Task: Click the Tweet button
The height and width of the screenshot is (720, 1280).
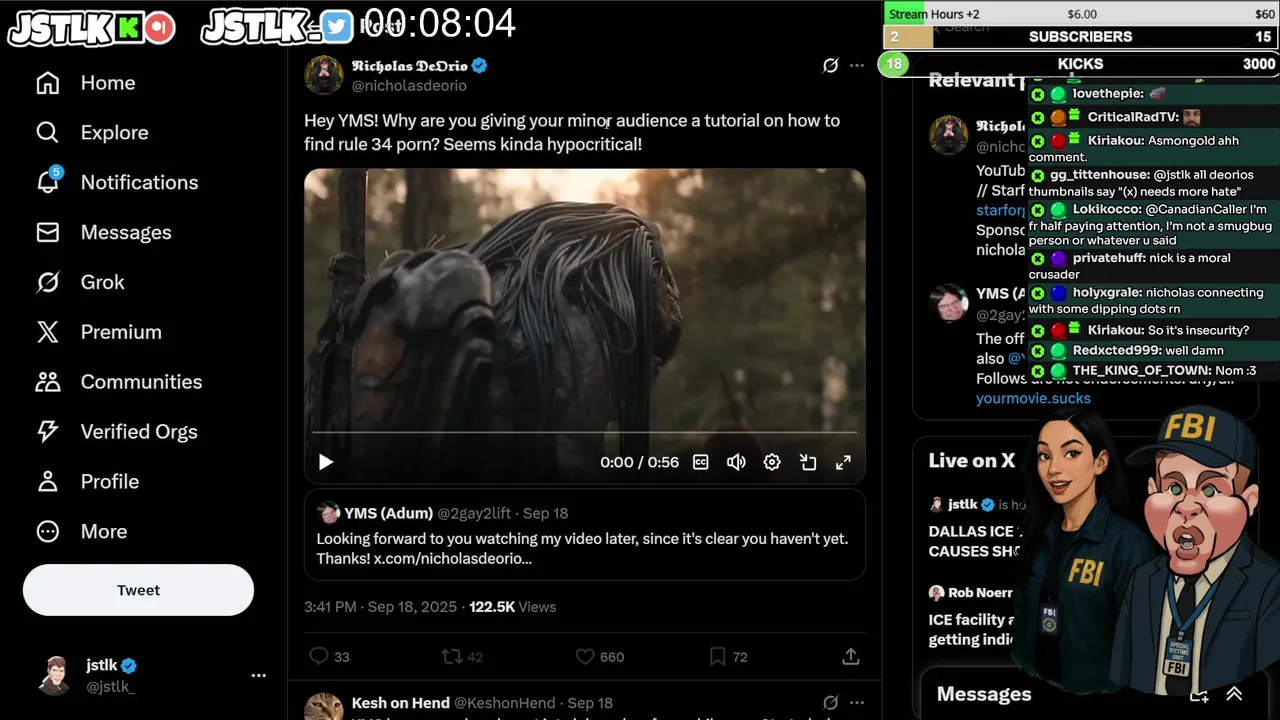Action: pyautogui.click(x=138, y=590)
